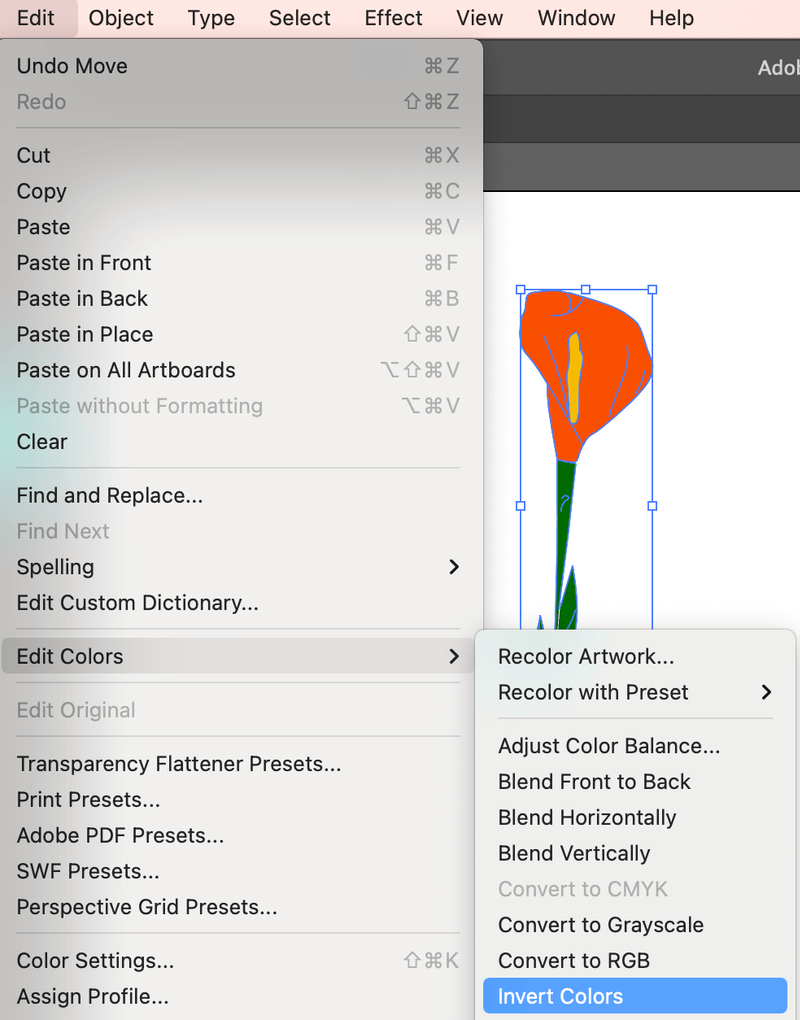Choose Convert to Grayscale
This screenshot has width=800, height=1020.
pos(600,925)
